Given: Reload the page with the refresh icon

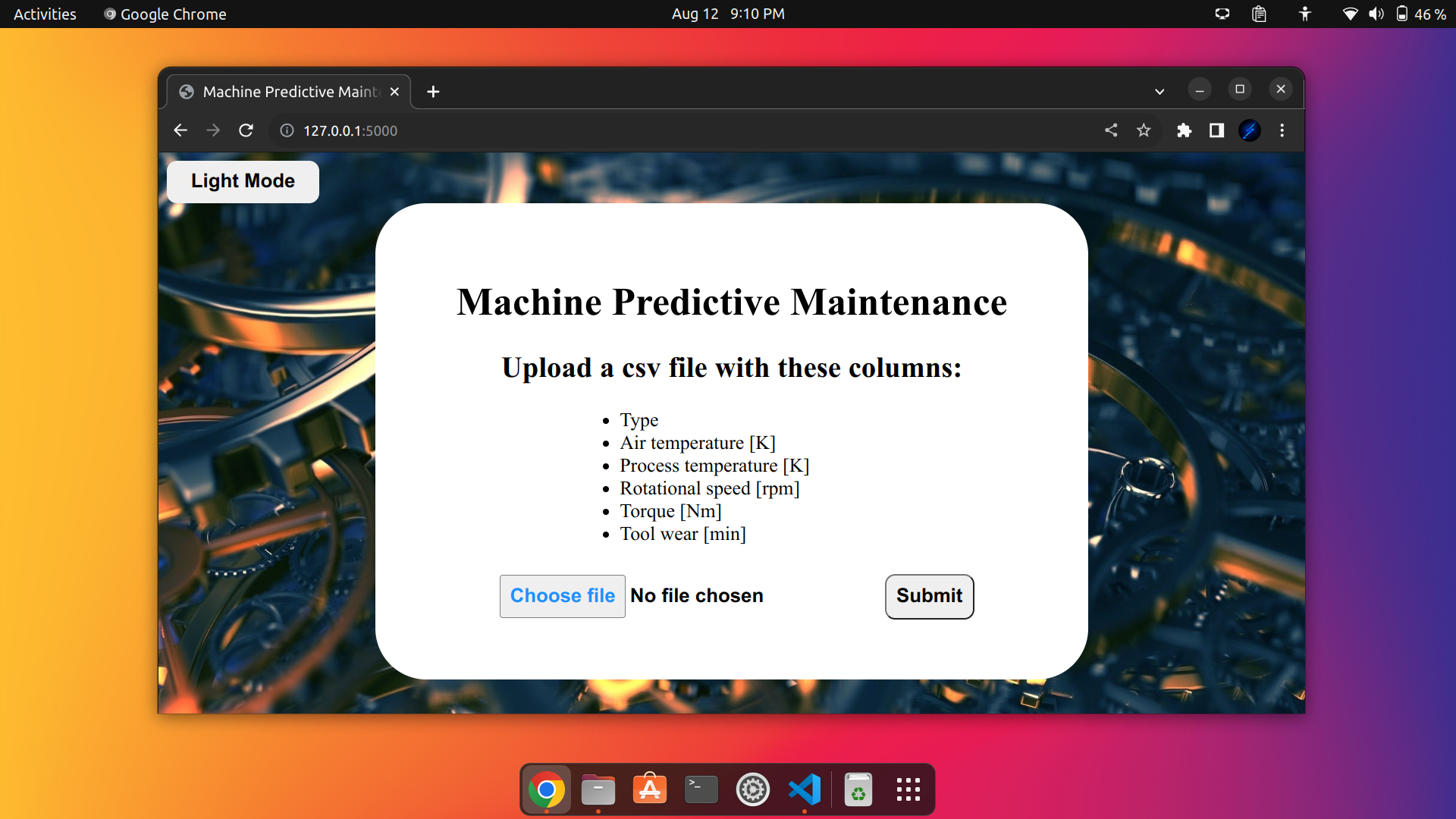Looking at the screenshot, I should tap(246, 130).
